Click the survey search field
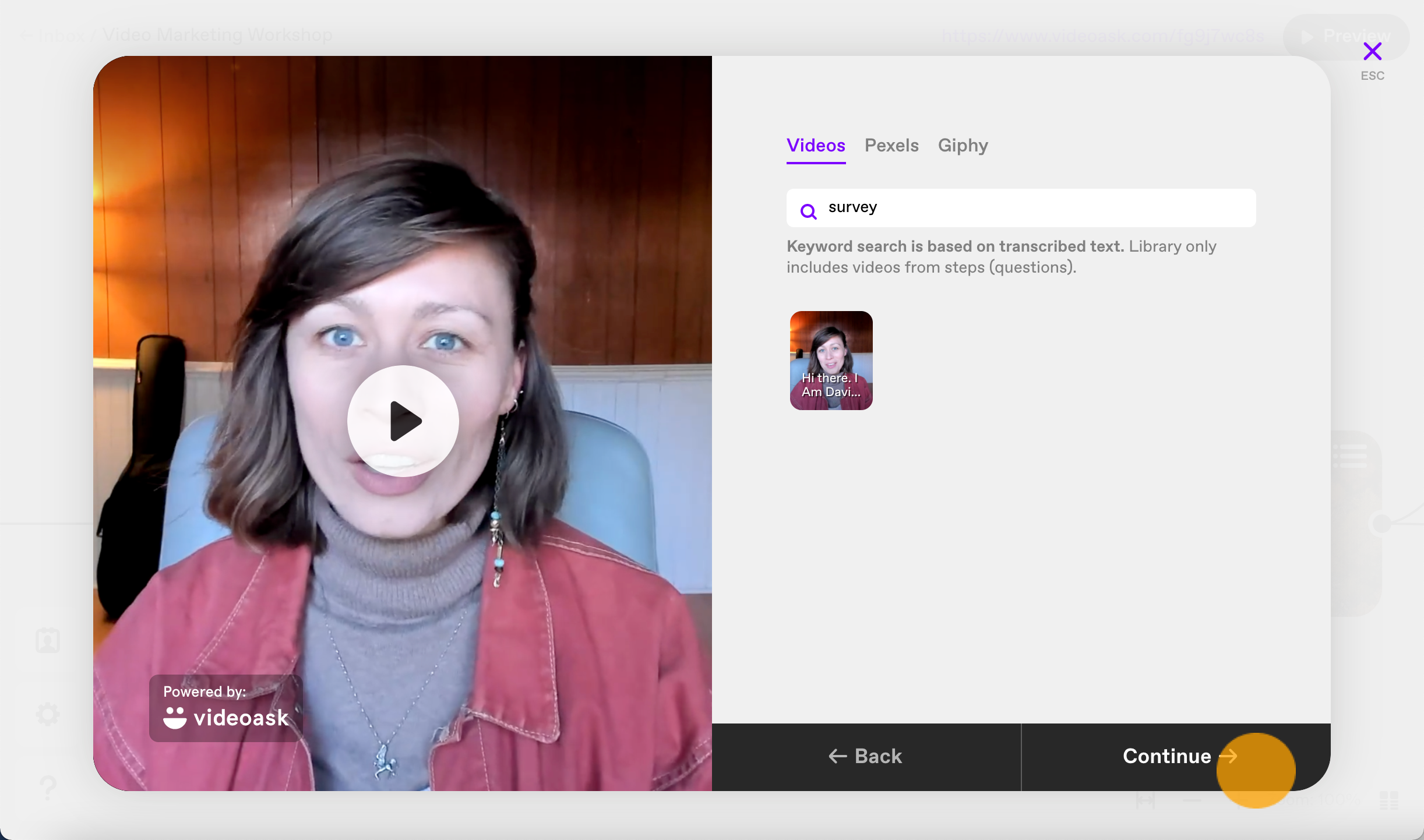This screenshot has height=840, width=1424. point(1021,208)
